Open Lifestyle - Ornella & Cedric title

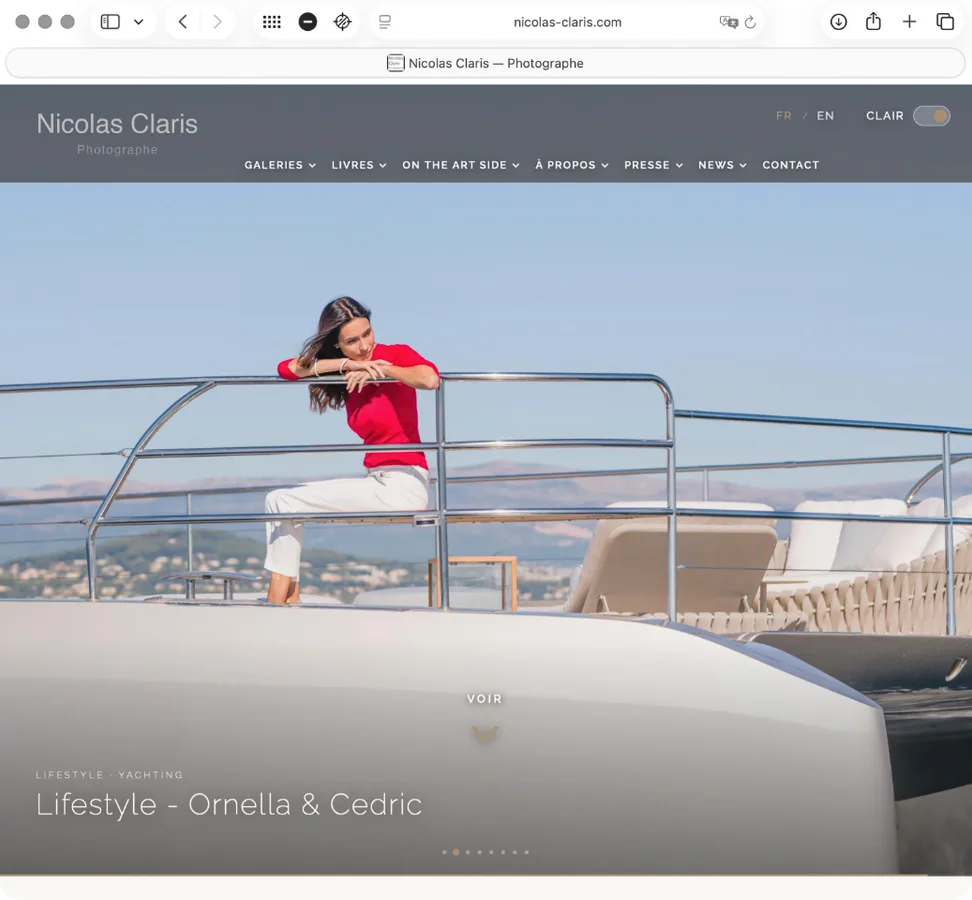pos(229,805)
